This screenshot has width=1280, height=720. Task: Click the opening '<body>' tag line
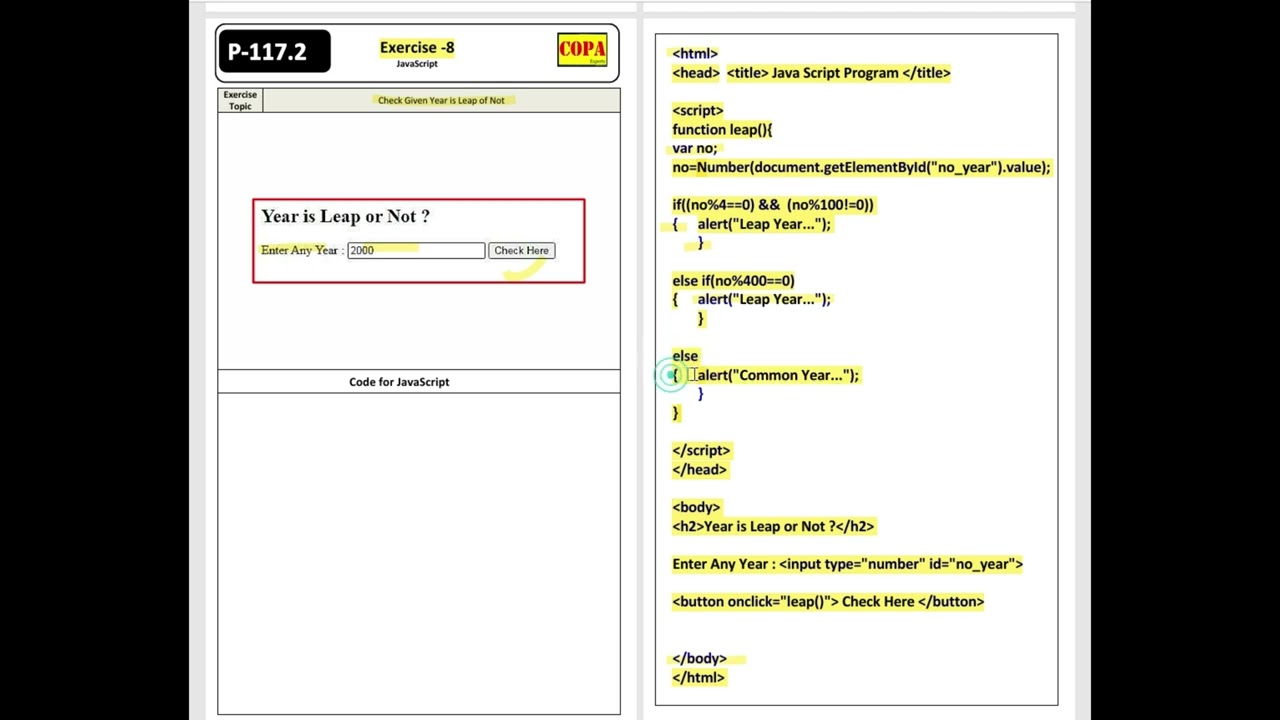(696, 507)
